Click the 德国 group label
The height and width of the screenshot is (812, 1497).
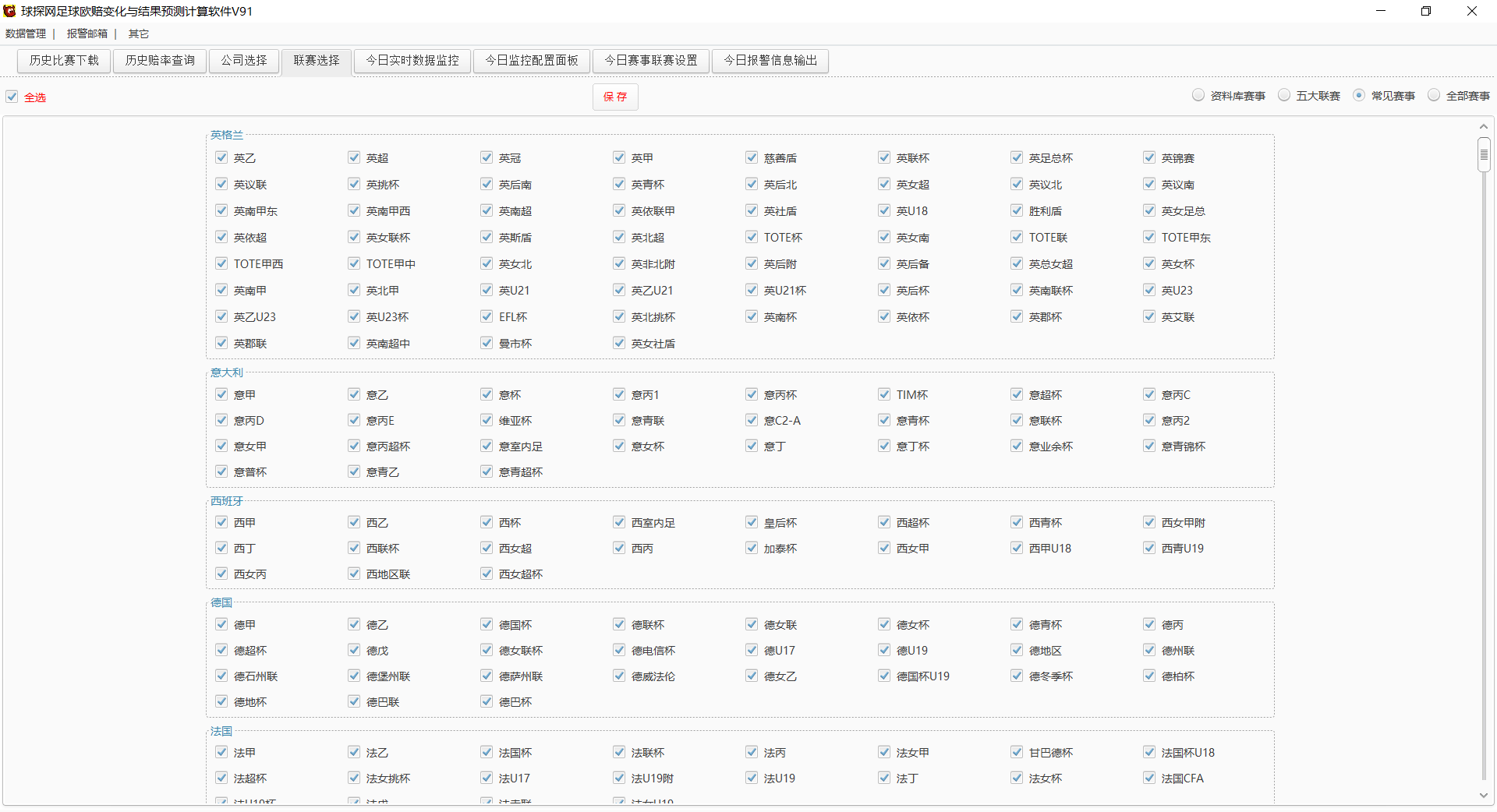coord(221,602)
